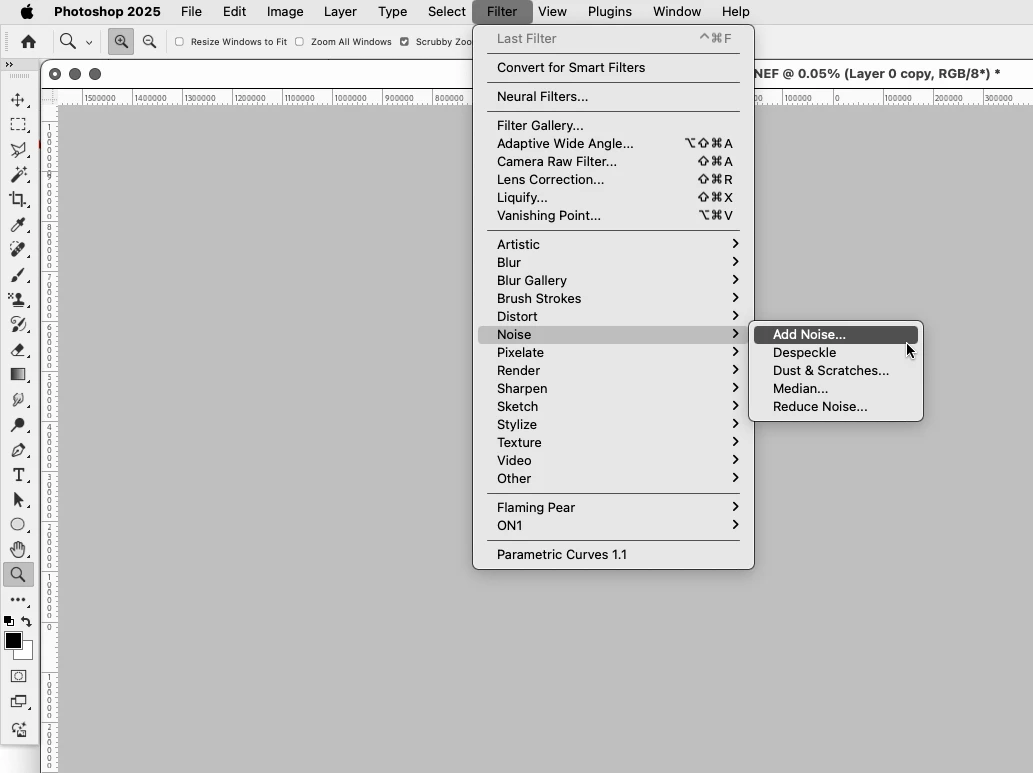Open Camera Raw Filter
The width and height of the screenshot is (1033, 773).
[x=613, y=161]
